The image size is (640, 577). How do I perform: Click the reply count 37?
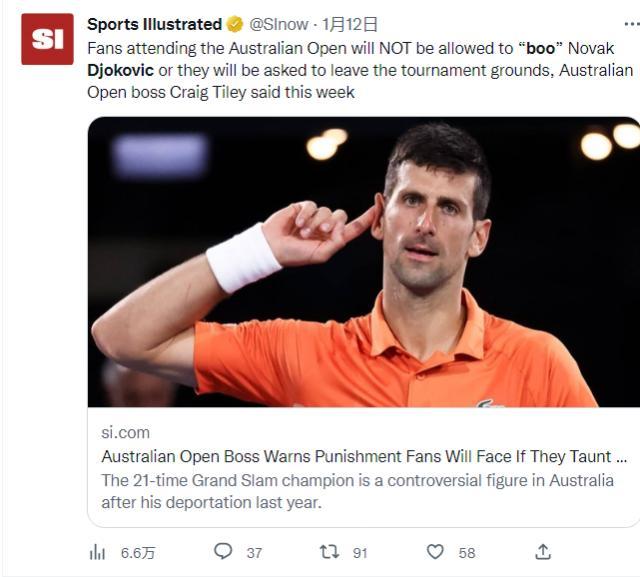pos(254,553)
